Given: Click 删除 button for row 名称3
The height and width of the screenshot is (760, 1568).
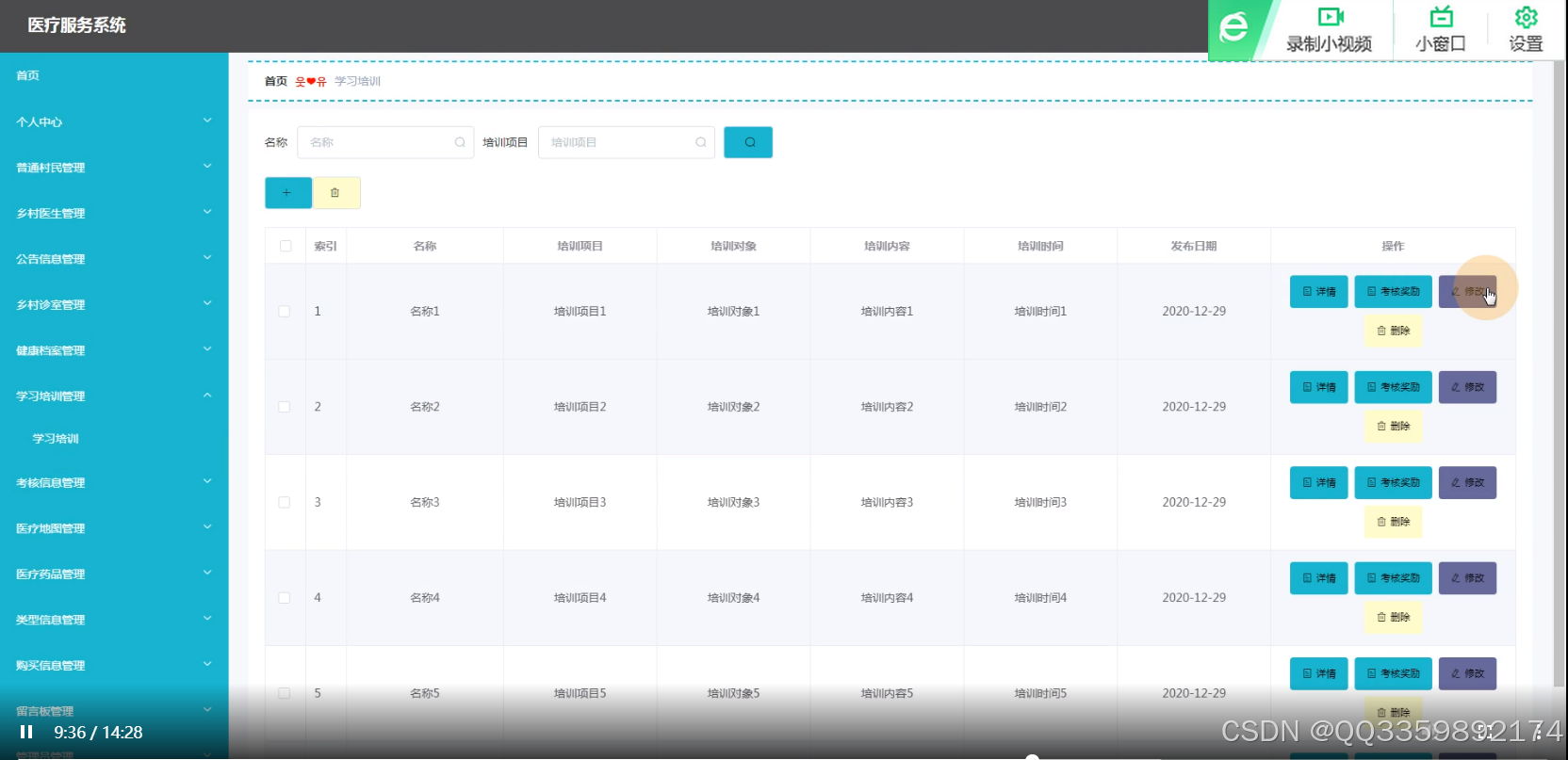Looking at the screenshot, I should point(1393,522).
